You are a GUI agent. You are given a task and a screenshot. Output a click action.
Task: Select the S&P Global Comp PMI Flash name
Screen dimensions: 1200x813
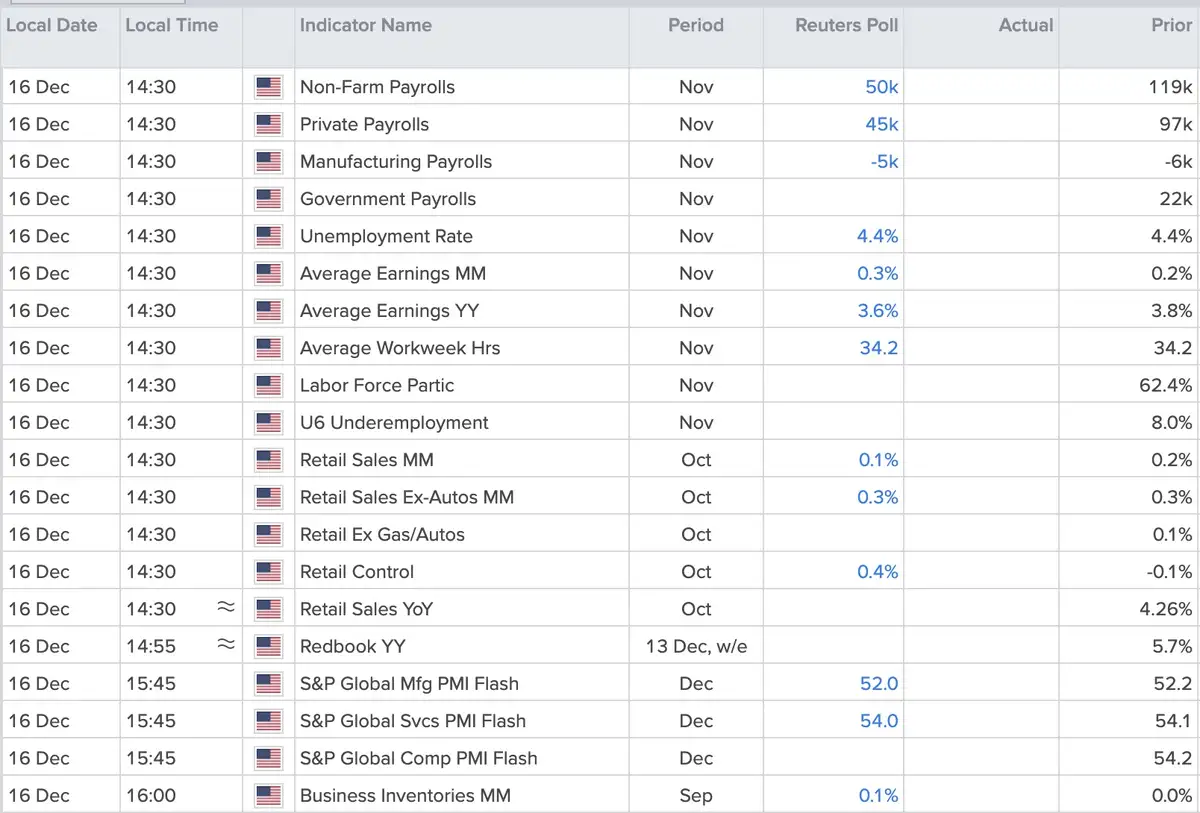(418, 758)
